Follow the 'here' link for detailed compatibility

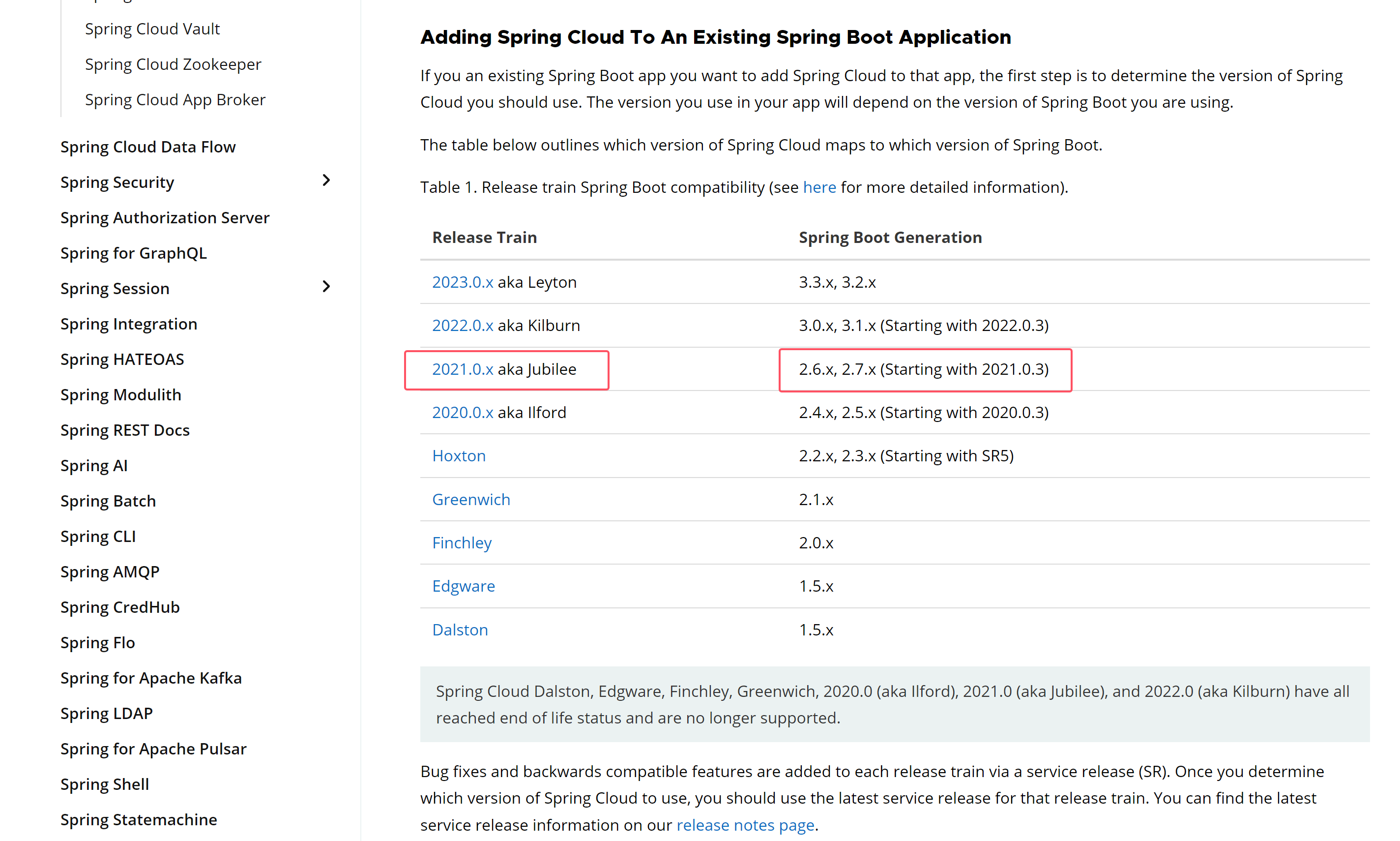(x=819, y=187)
